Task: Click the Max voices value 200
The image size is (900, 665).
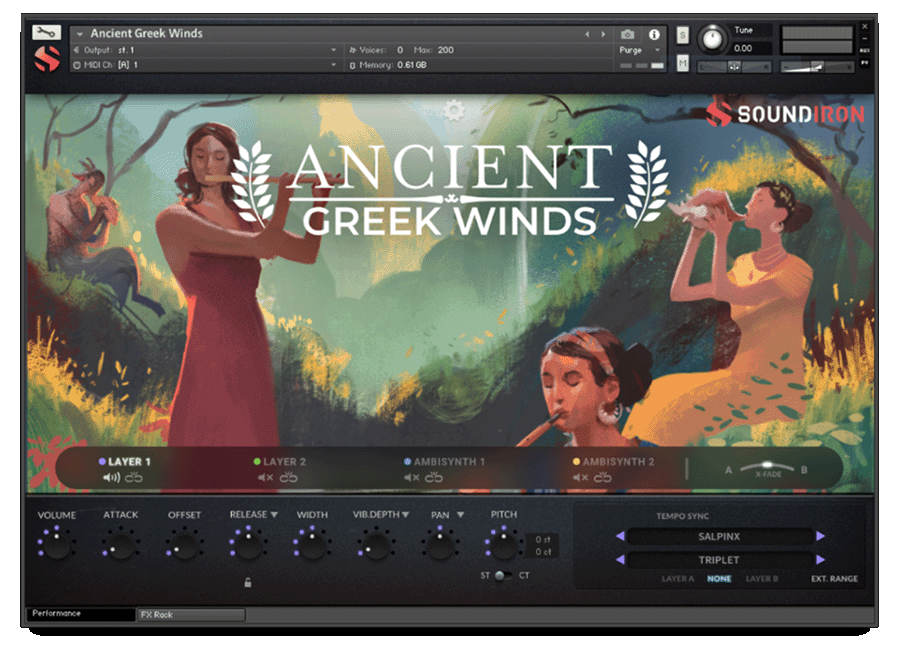Action: (445, 50)
